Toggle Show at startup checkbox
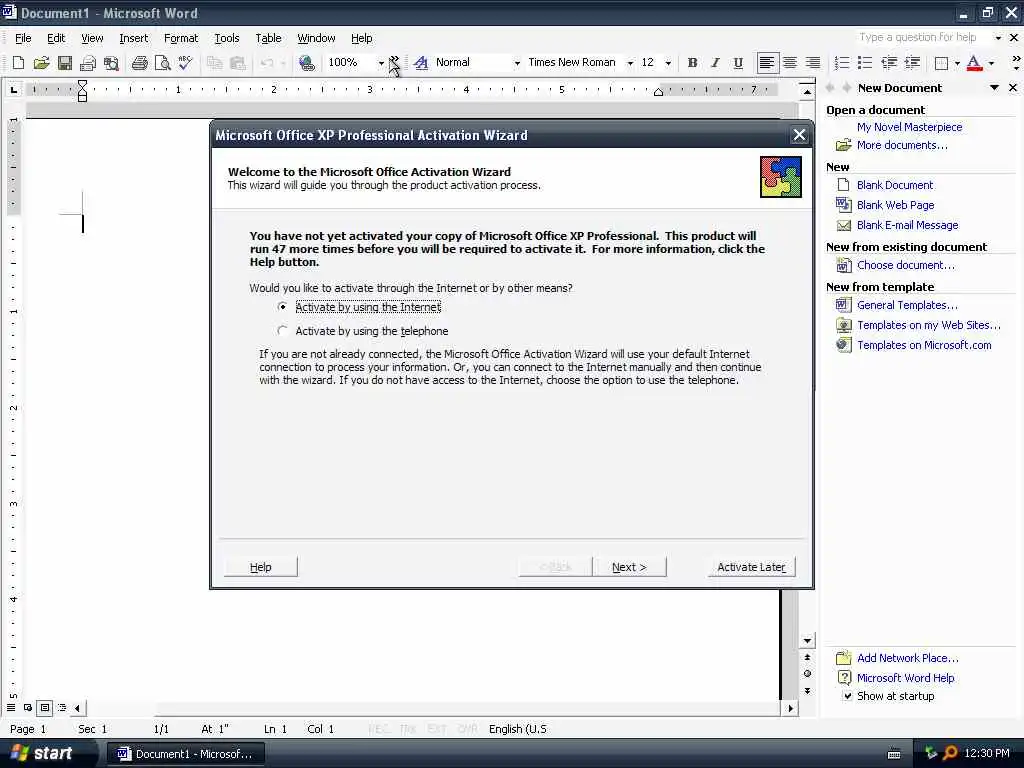 [x=847, y=696]
